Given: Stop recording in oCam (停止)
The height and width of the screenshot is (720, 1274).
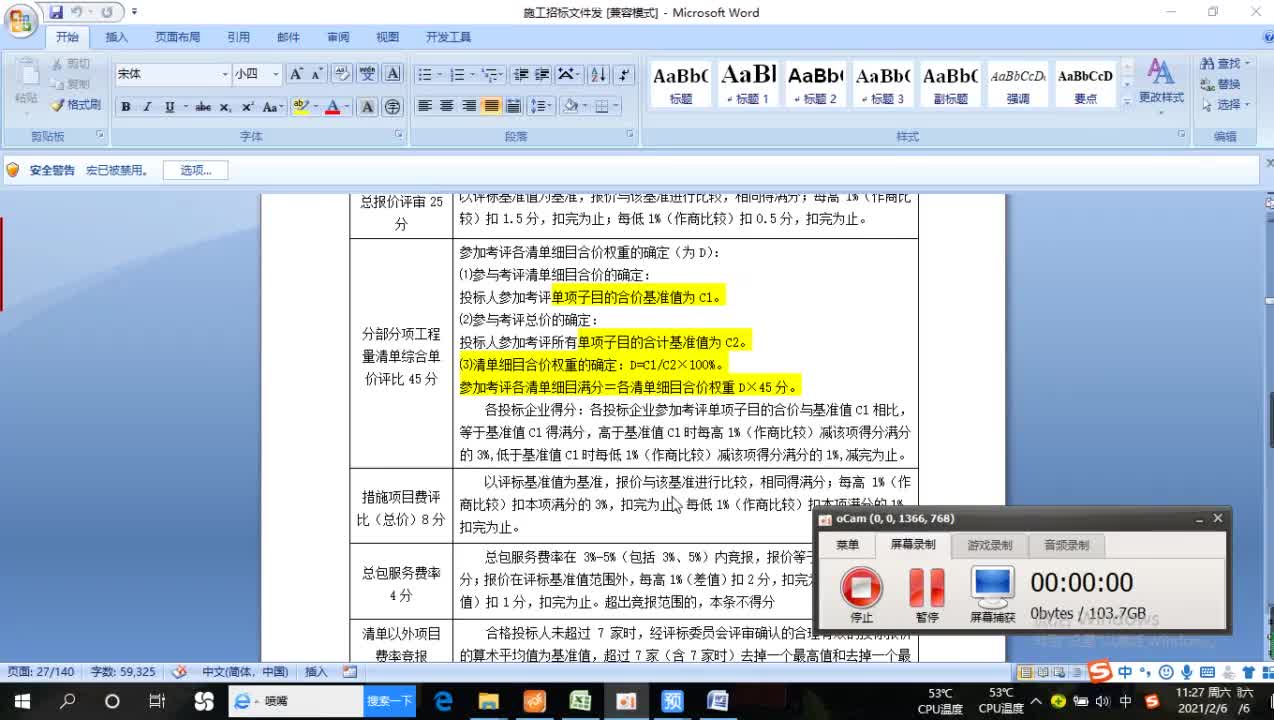Looking at the screenshot, I should tap(861, 594).
